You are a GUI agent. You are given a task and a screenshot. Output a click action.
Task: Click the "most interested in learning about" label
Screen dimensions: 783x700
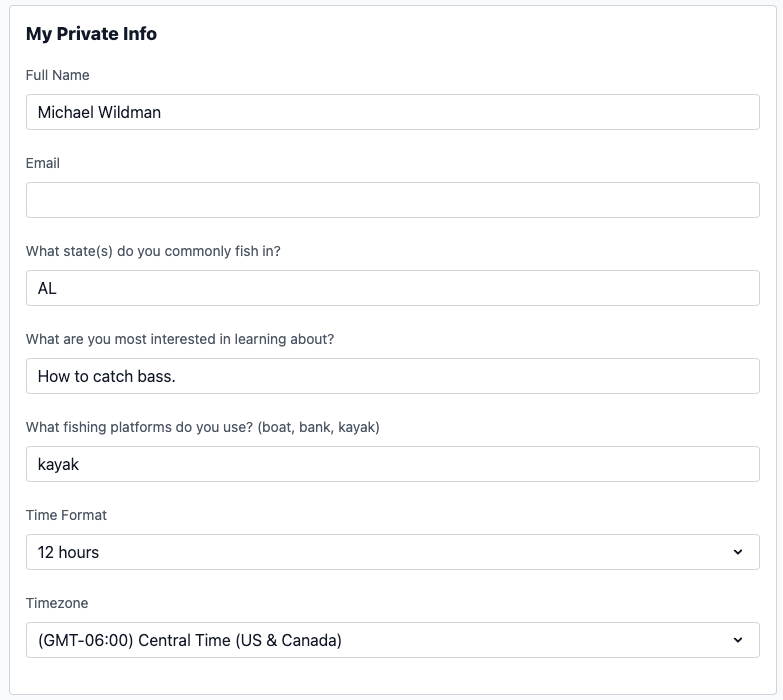180,339
